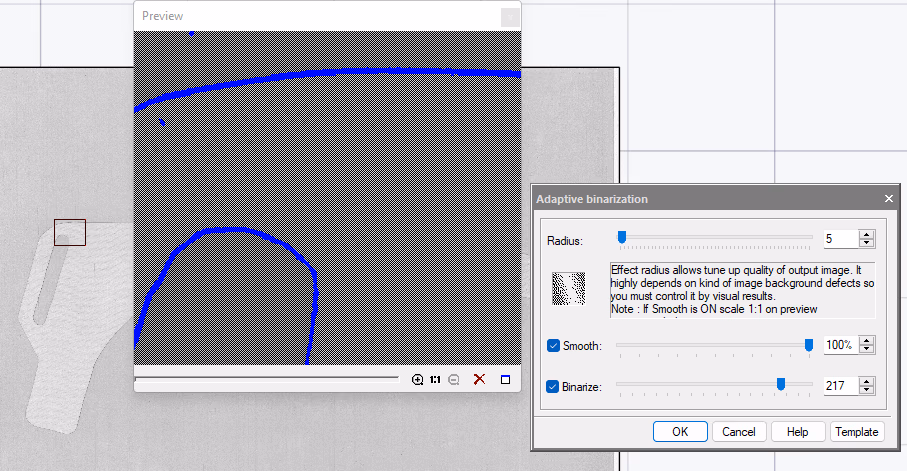Click the Template button
Screen dimensions: 907x471
[x=857, y=432]
